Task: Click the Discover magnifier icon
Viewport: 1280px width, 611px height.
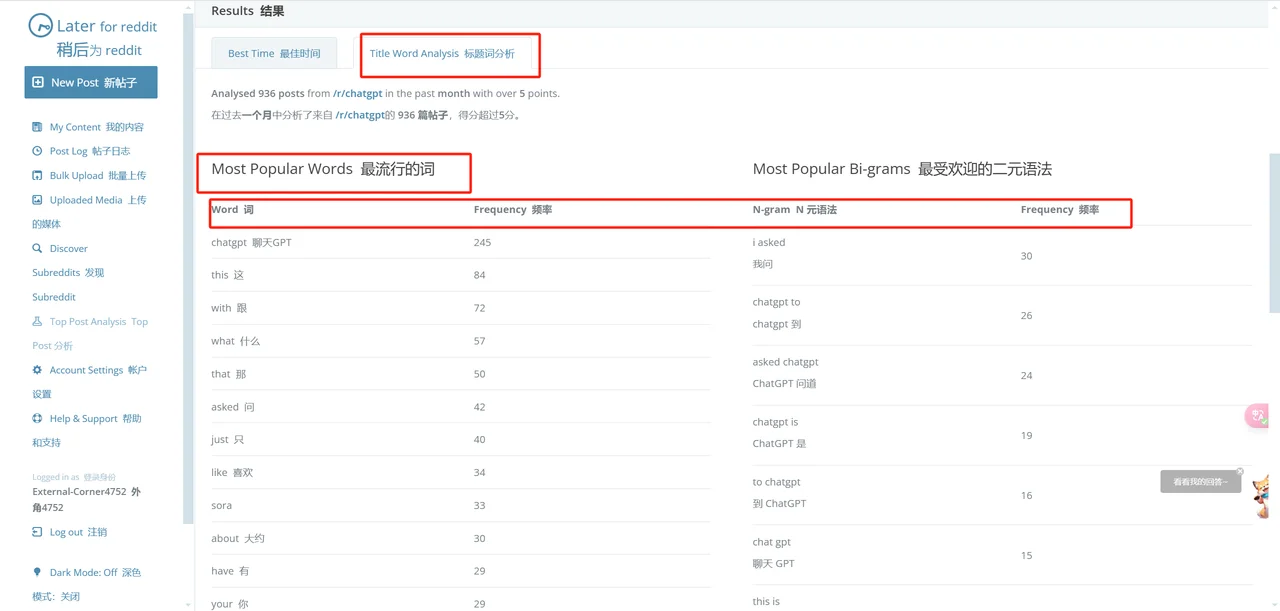Action: 38,248
